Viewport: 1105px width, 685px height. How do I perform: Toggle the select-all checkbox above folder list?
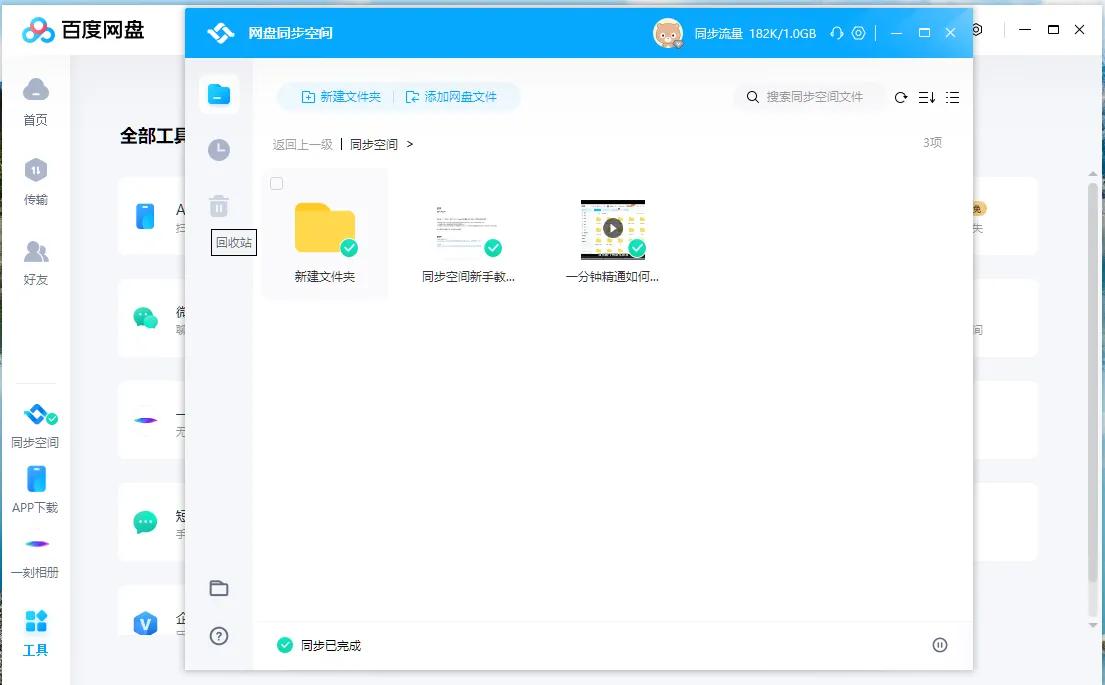[276, 184]
